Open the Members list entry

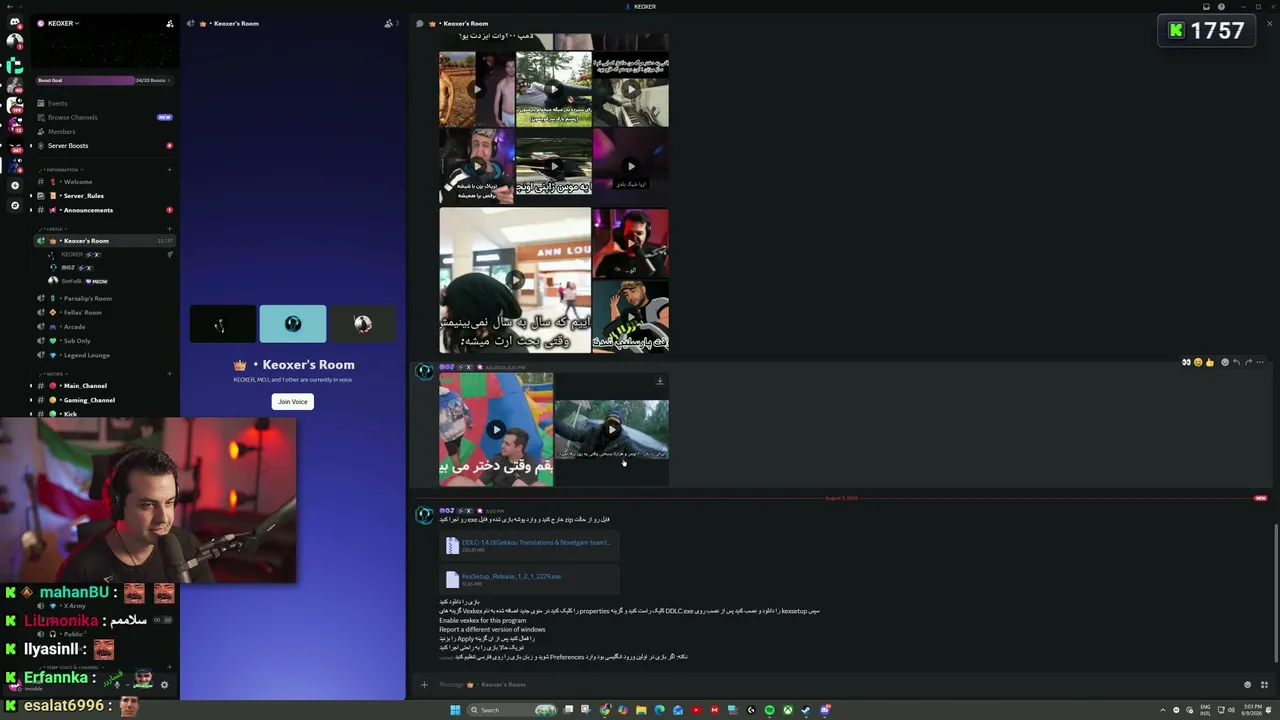coord(104,131)
